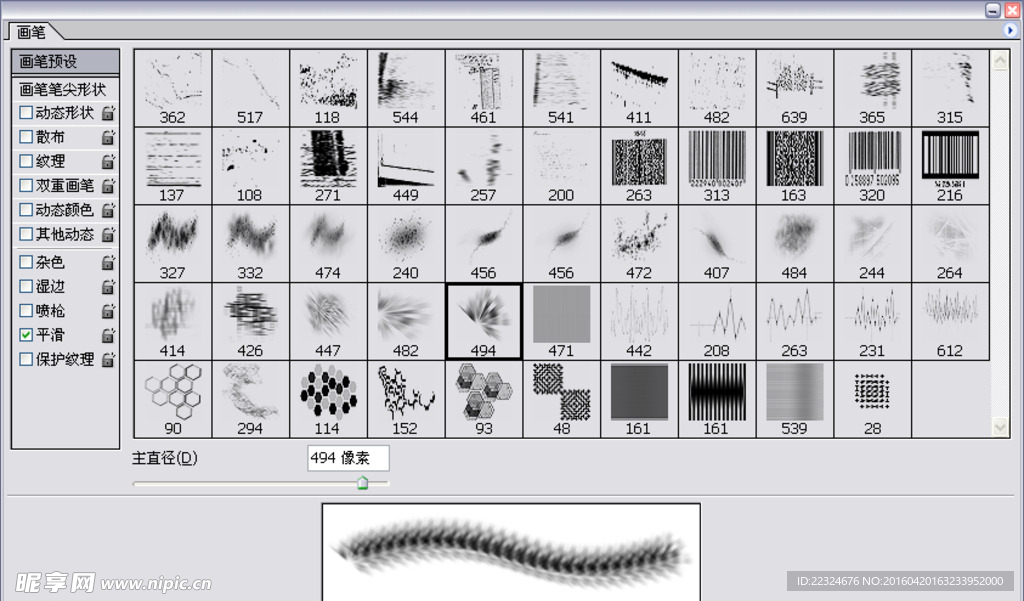Click the brush list scroll-up arrow
The width and height of the screenshot is (1024, 601).
(x=1000, y=61)
